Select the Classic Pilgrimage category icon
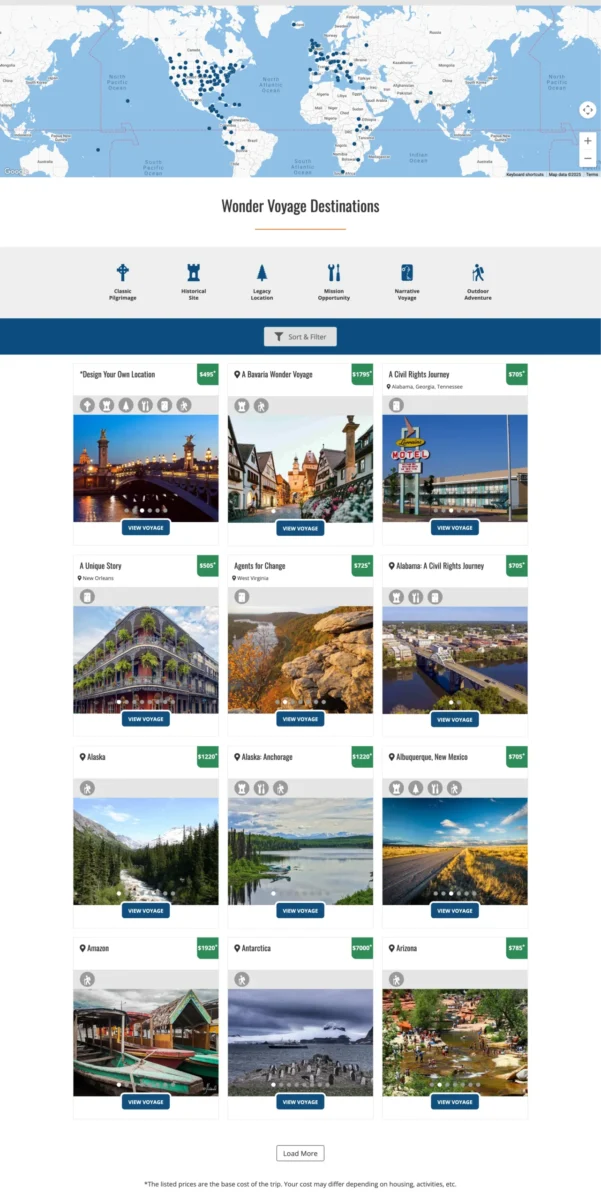Image resolution: width=601 pixels, height=1200 pixels. pyautogui.click(x=123, y=273)
